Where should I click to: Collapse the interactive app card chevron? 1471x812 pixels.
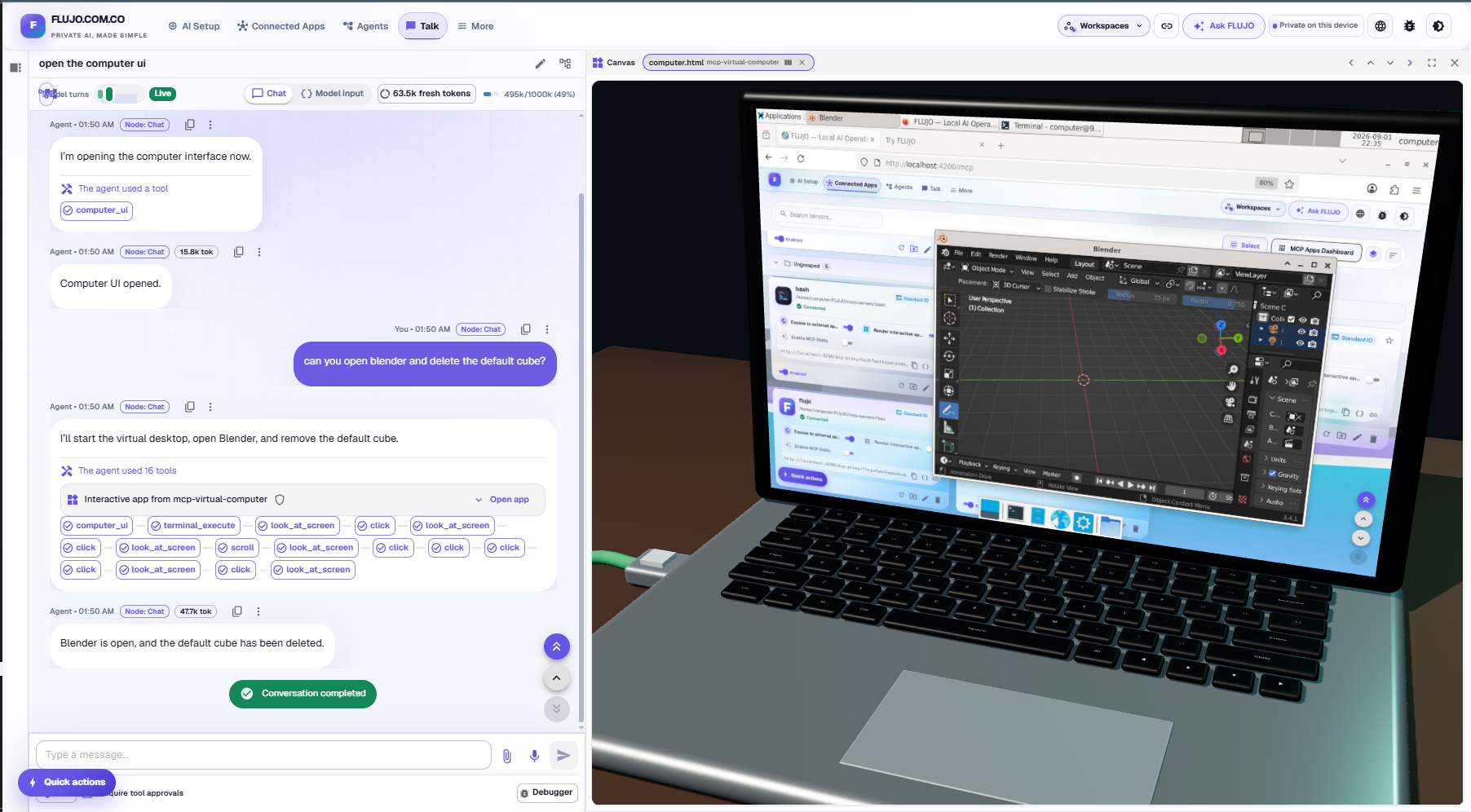479,500
